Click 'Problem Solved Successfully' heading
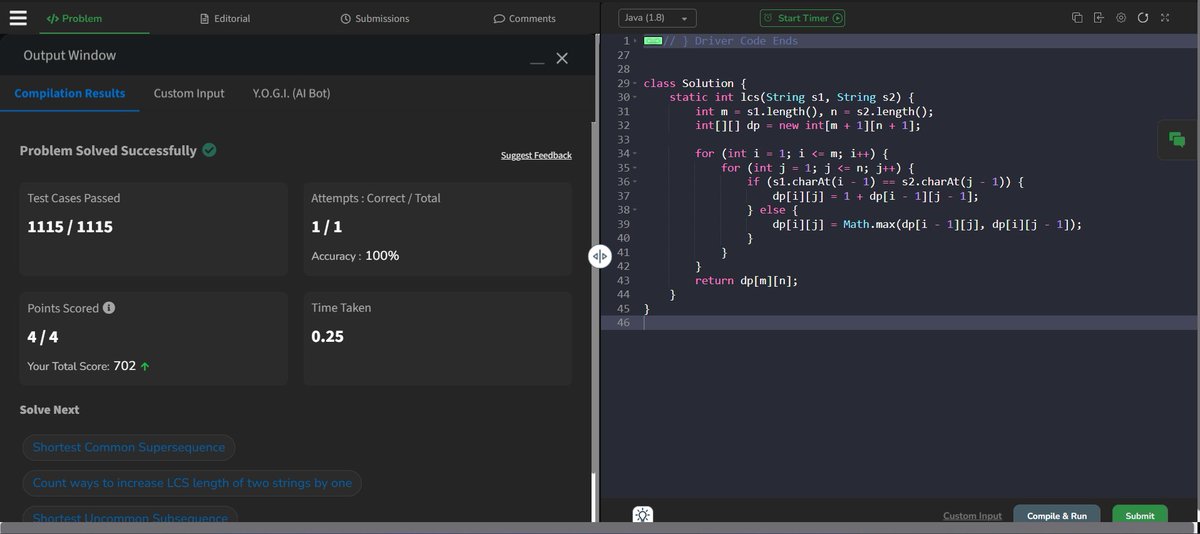The image size is (1200, 534). click(108, 150)
